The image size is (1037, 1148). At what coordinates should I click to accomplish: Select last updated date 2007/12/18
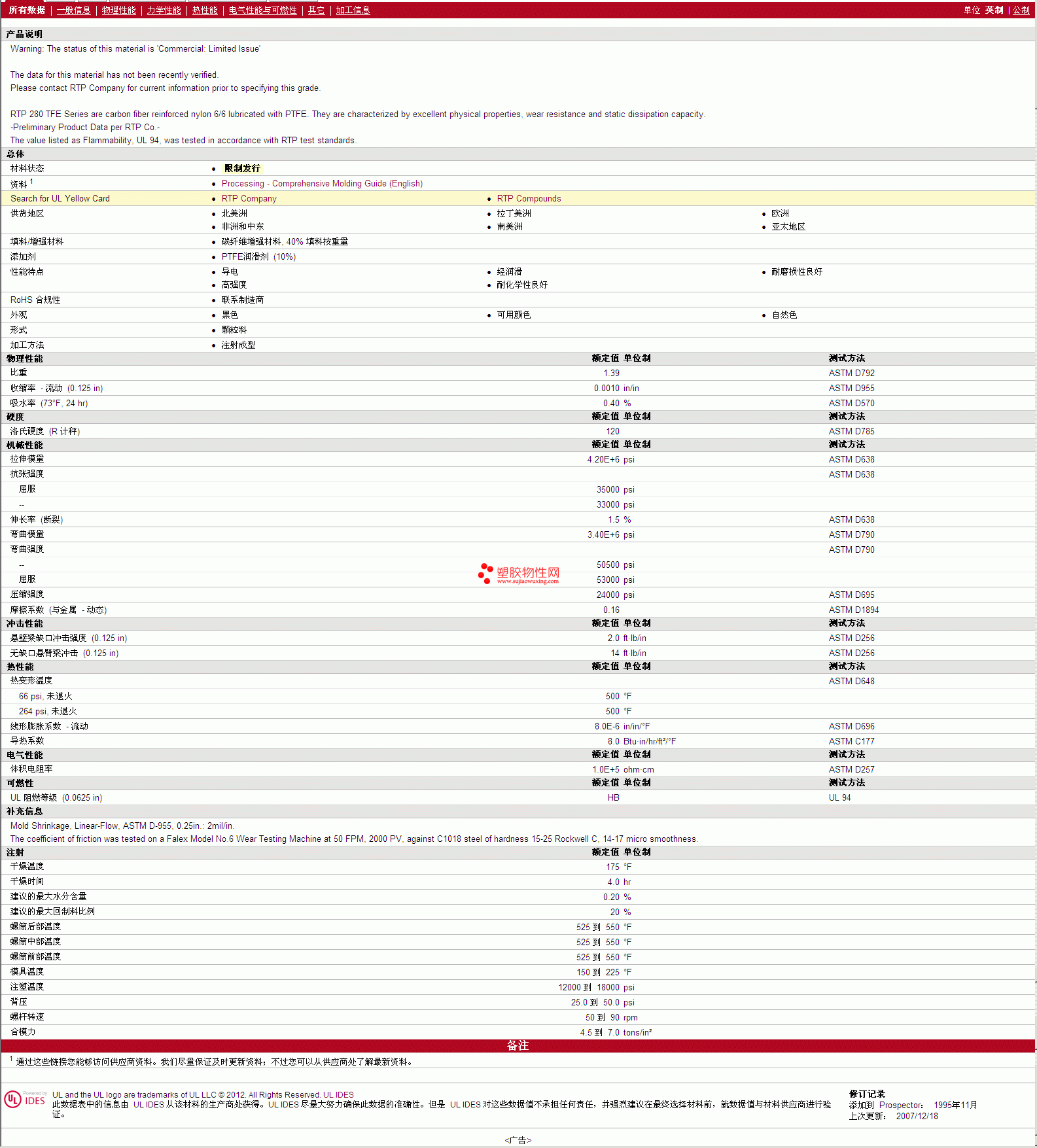coord(917,1116)
